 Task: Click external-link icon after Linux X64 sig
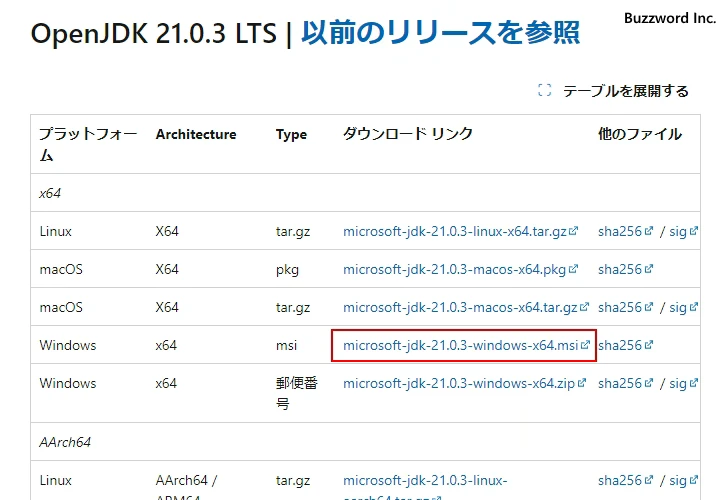(694, 230)
